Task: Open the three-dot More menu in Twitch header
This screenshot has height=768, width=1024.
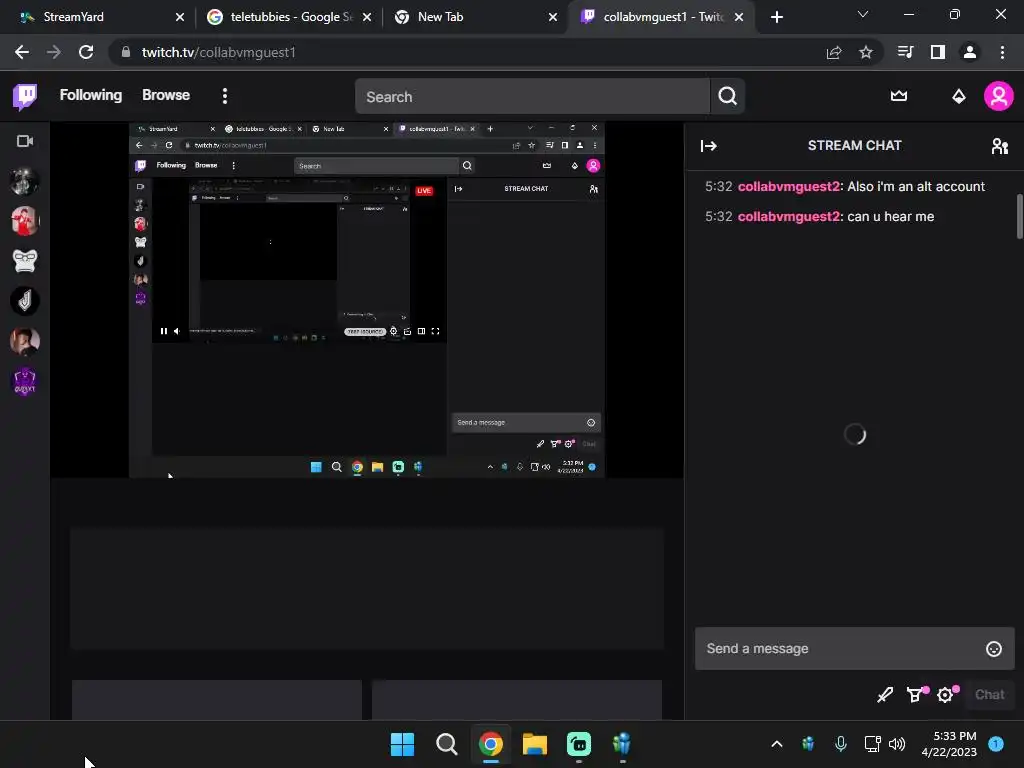Action: (x=225, y=96)
